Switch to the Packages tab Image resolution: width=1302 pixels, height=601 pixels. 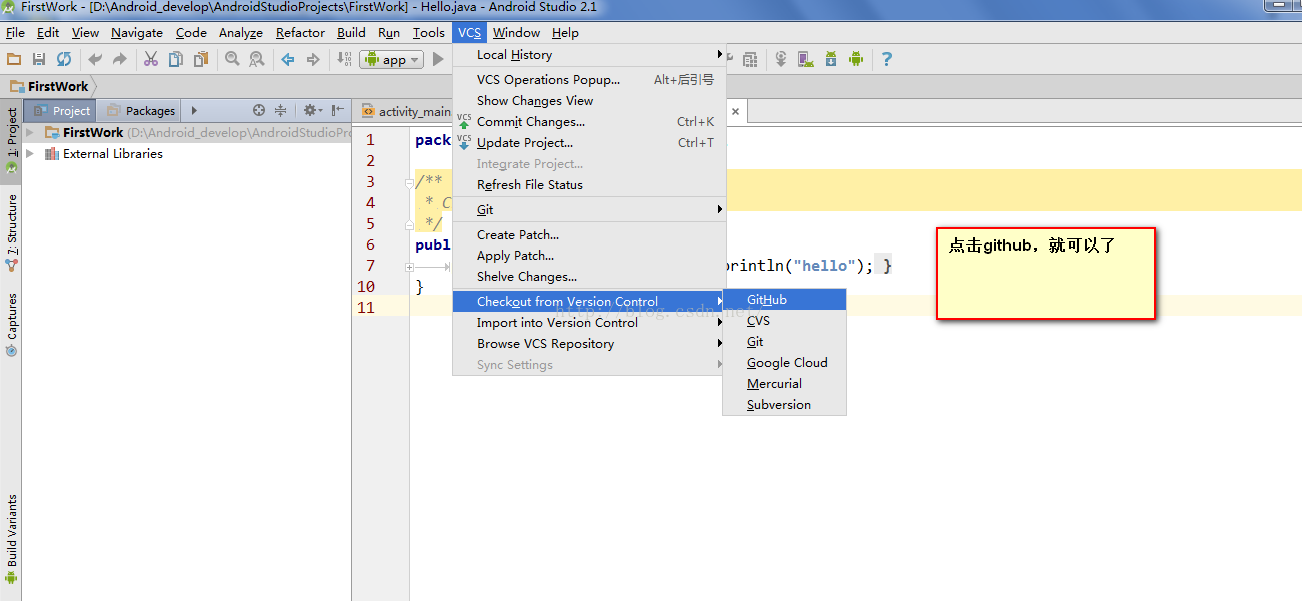coord(141,111)
